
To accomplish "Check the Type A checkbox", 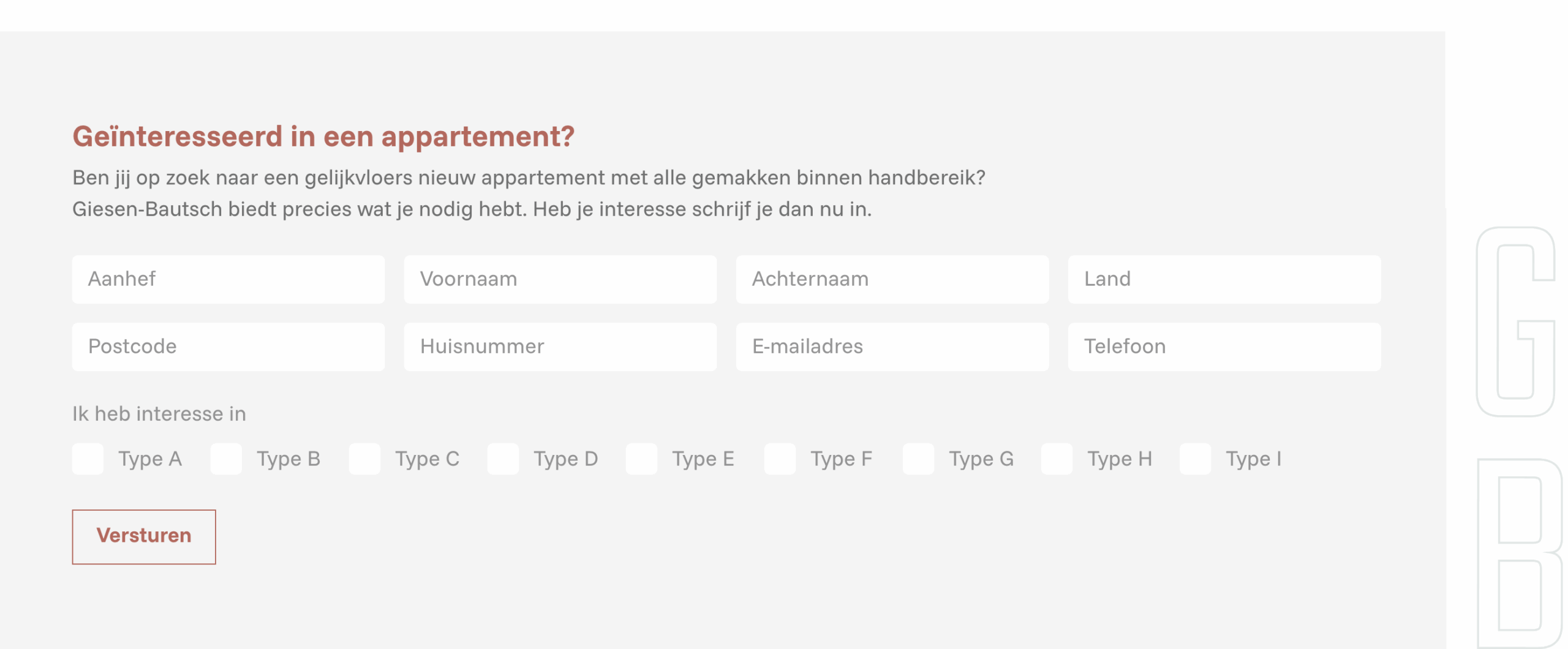I will coord(88,459).
